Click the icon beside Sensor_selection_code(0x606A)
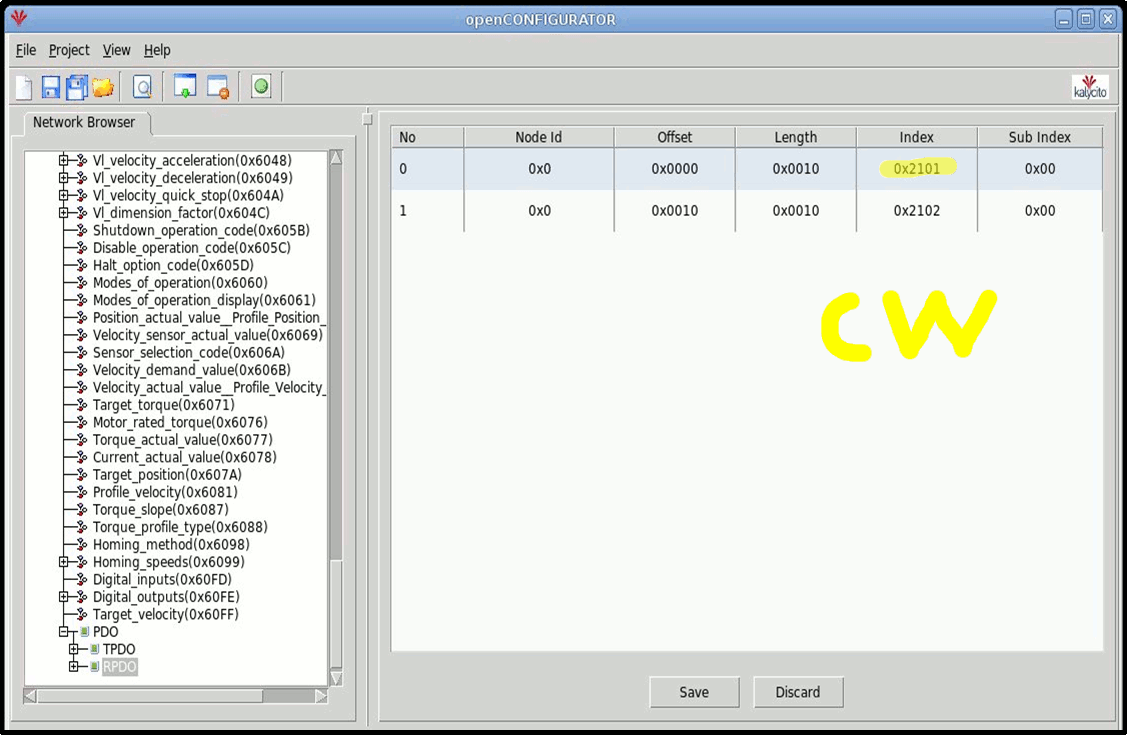This screenshot has width=1127, height=735. pyautogui.click(x=81, y=353)
